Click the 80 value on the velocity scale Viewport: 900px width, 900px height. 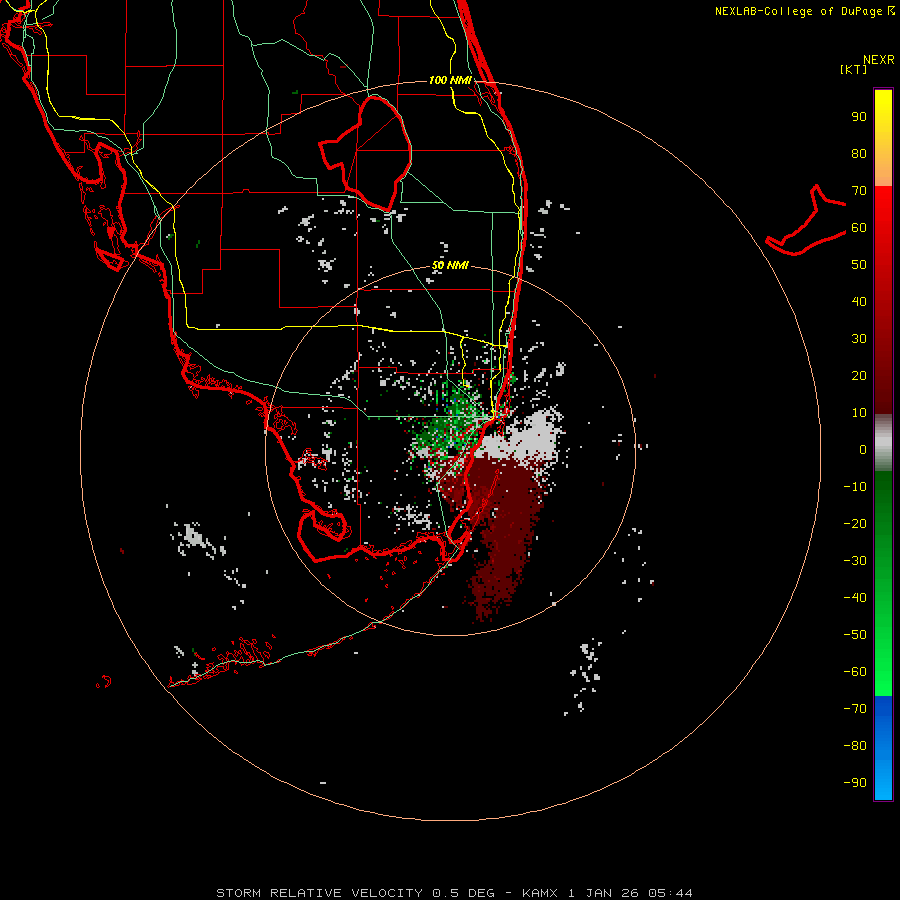(859, 153)
